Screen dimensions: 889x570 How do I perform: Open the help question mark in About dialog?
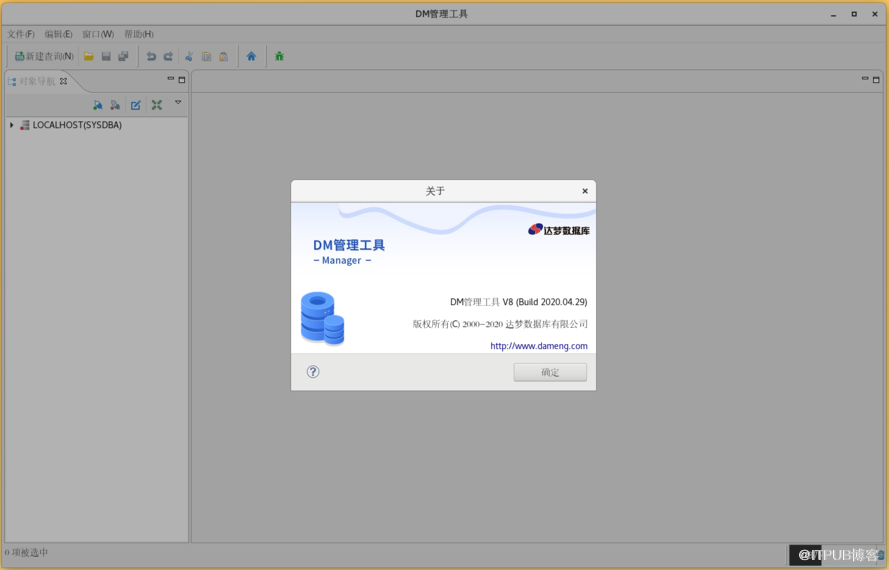(x=313, y=372)
